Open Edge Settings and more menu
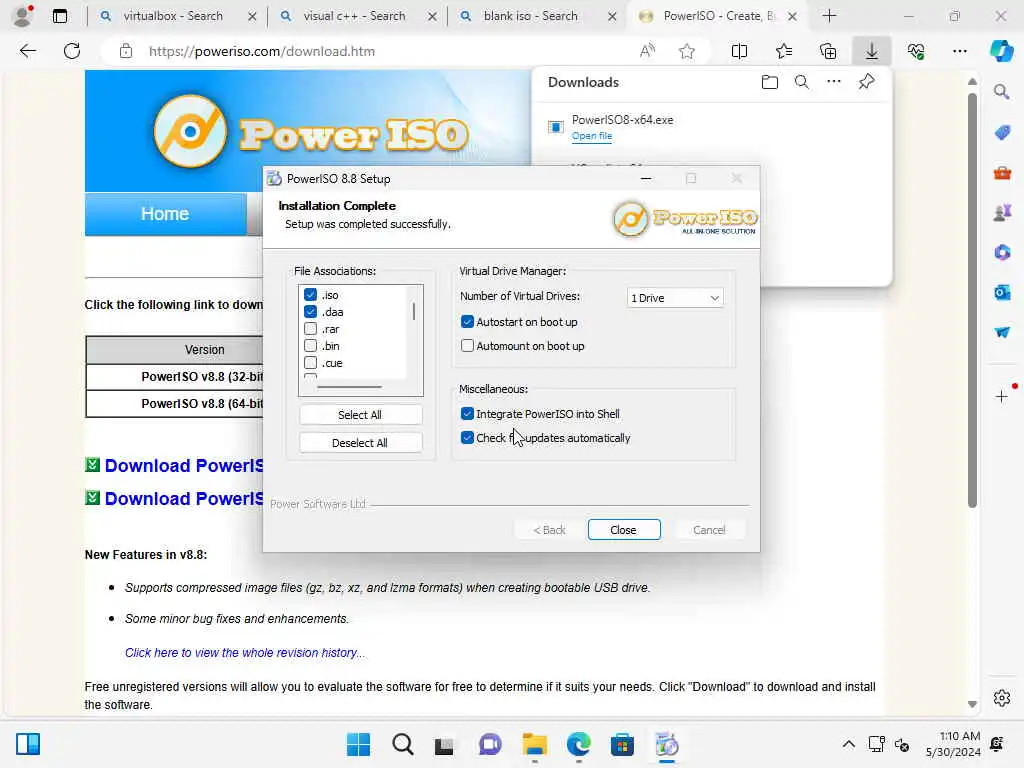This screenshot has width=1024, height=768. coord(960,51)
